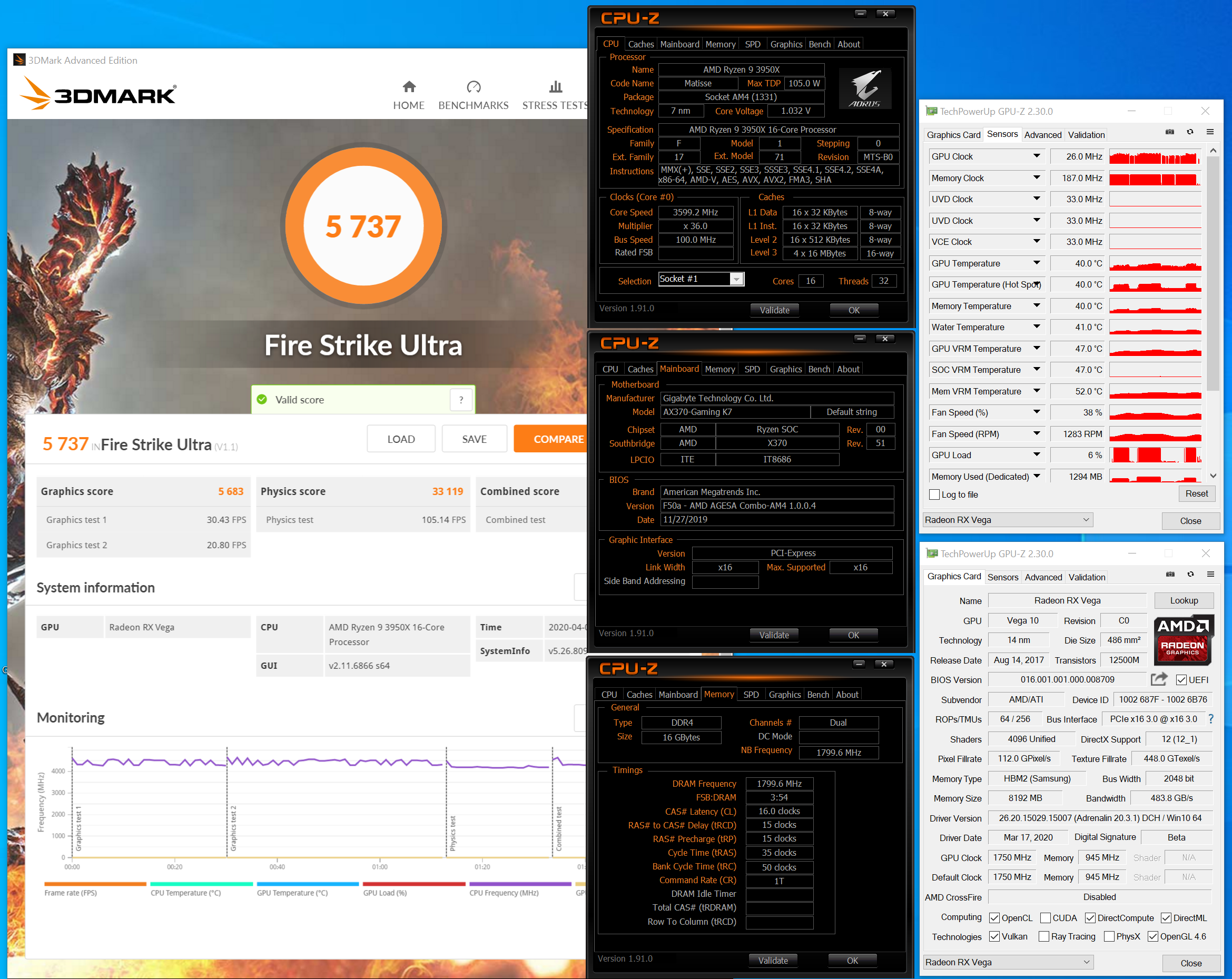Switch to Bench tab in CPU-Z Memory window
The width and height of the screenshot is (1232, 979).
pyautogui.click(x=817, y=695)
